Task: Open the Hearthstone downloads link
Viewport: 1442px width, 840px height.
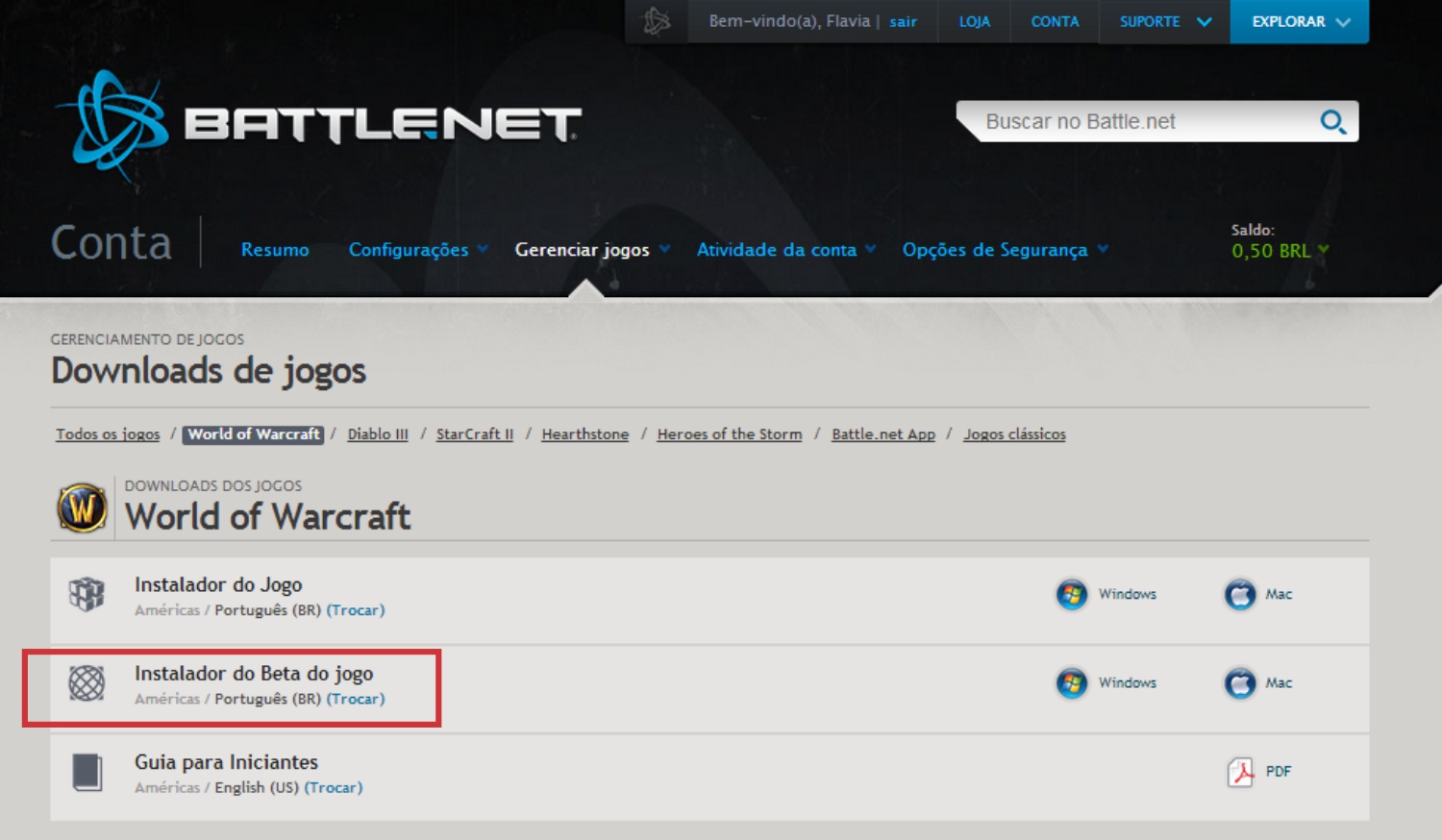Action: click(x=584, y=434)
